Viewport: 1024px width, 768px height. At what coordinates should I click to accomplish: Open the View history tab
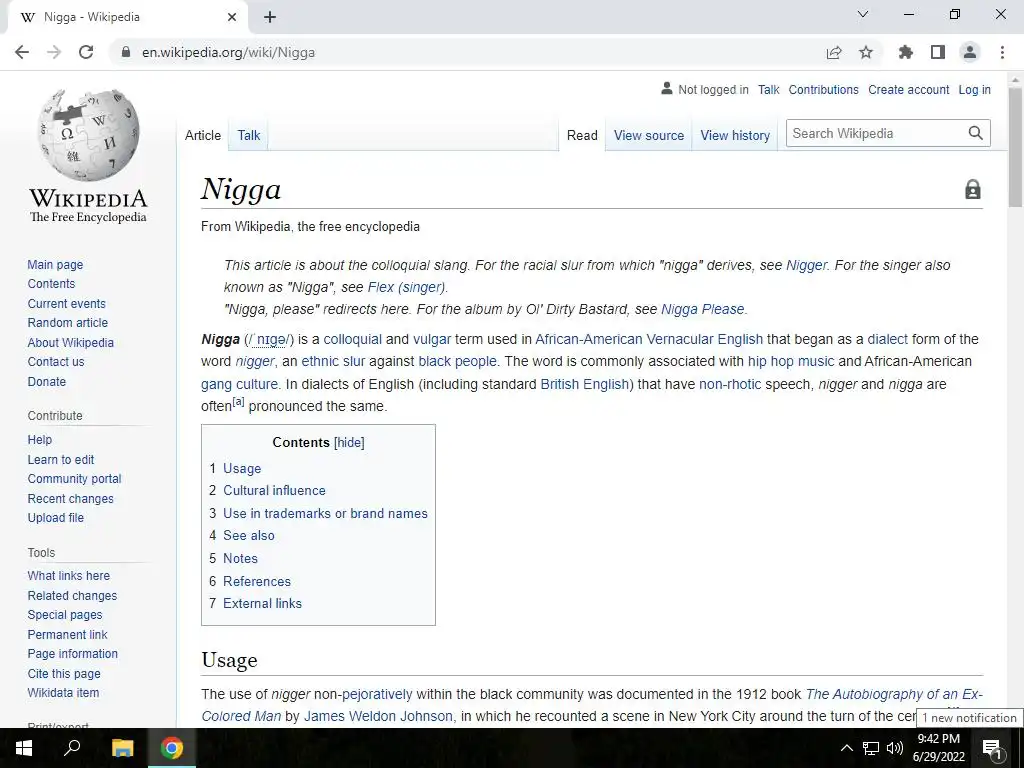point(735,135)
